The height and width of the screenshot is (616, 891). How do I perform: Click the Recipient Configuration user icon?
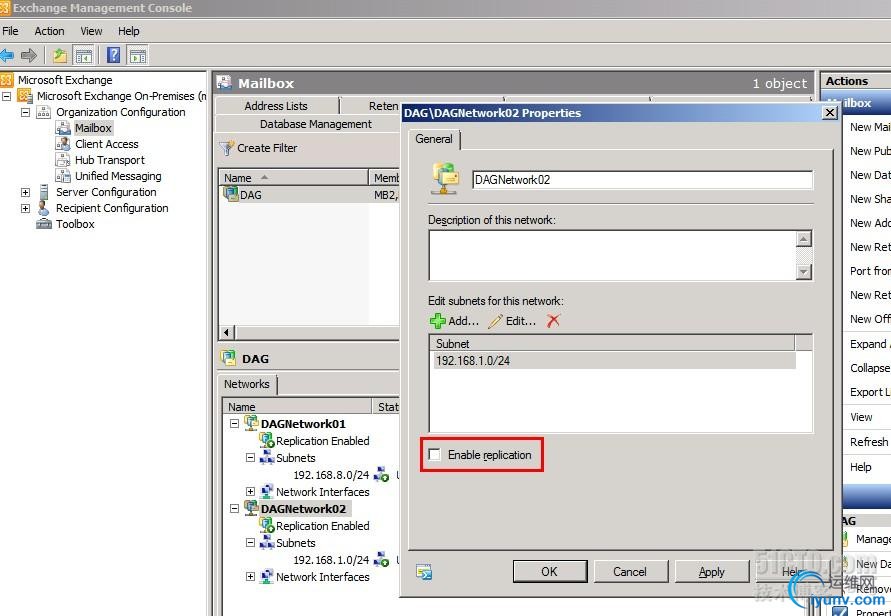tap(44, 208)
